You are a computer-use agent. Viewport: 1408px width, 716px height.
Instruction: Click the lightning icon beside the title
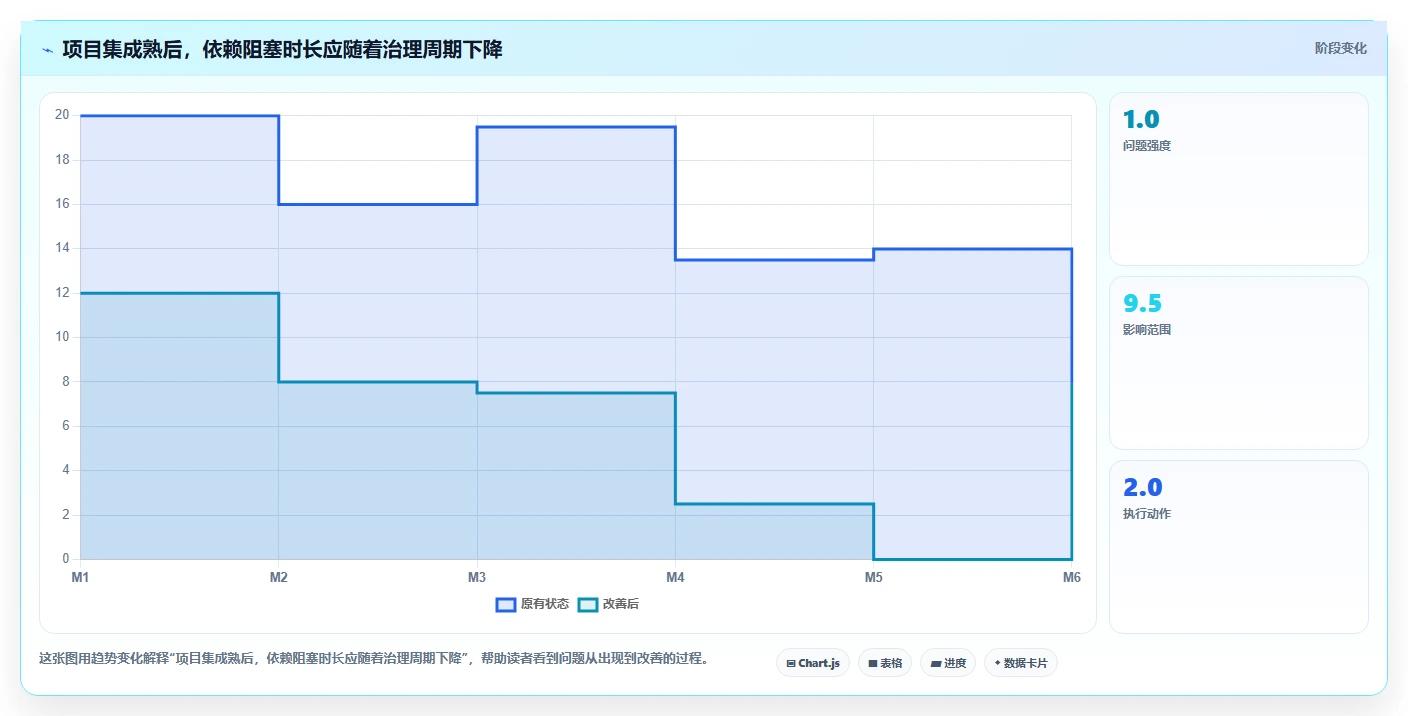pyautogui.click(x=48, y=49)
